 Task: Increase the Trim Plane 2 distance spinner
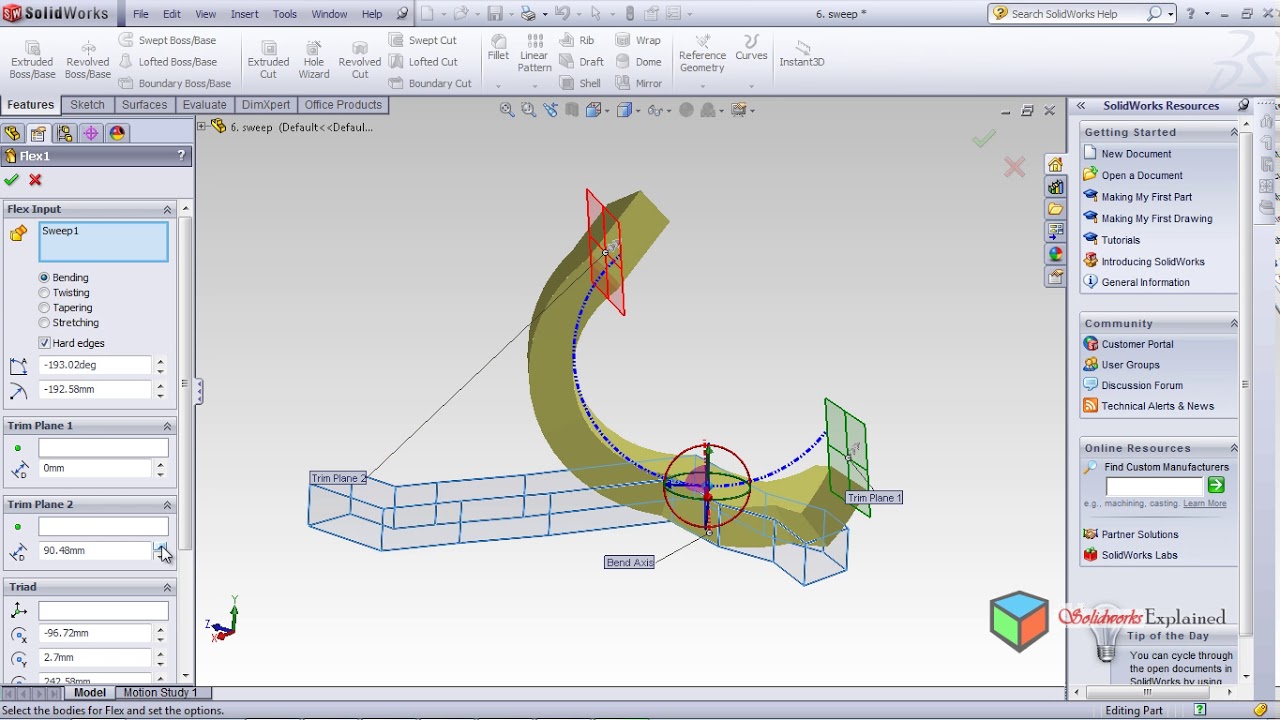160,546
